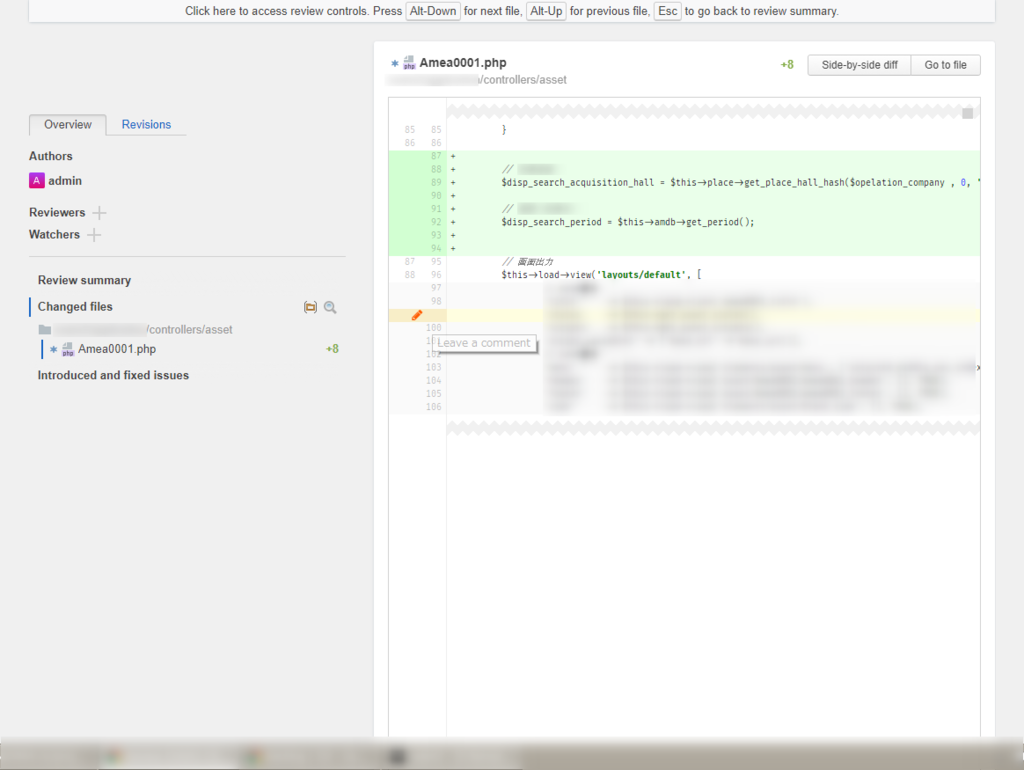Add a reviewer with the plus icon
This screenshot has width=1024, height=770.
99,212
